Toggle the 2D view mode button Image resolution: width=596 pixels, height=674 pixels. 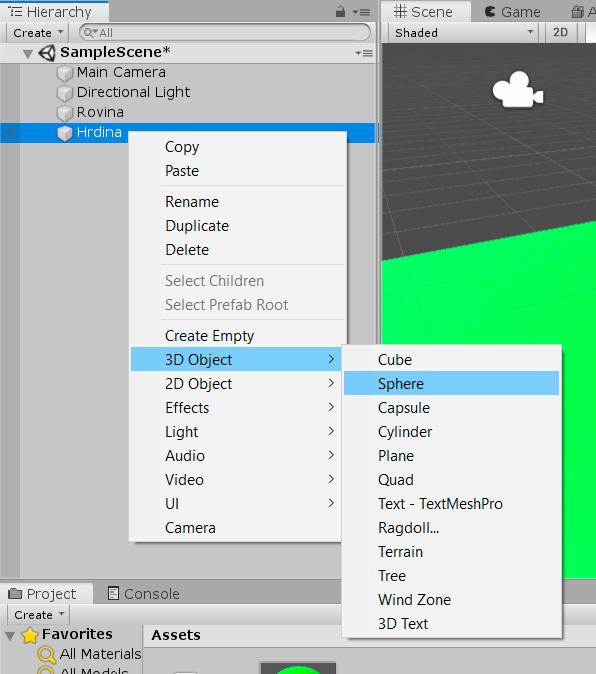560,33
